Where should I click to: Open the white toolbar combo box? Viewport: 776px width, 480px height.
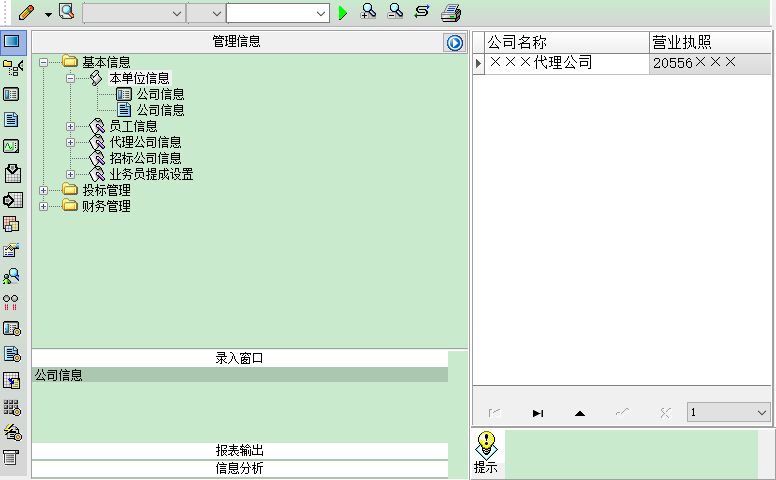[278, 13]
